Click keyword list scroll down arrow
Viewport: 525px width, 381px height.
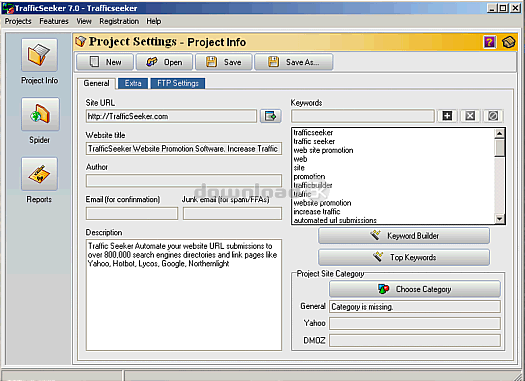point(499,219)
